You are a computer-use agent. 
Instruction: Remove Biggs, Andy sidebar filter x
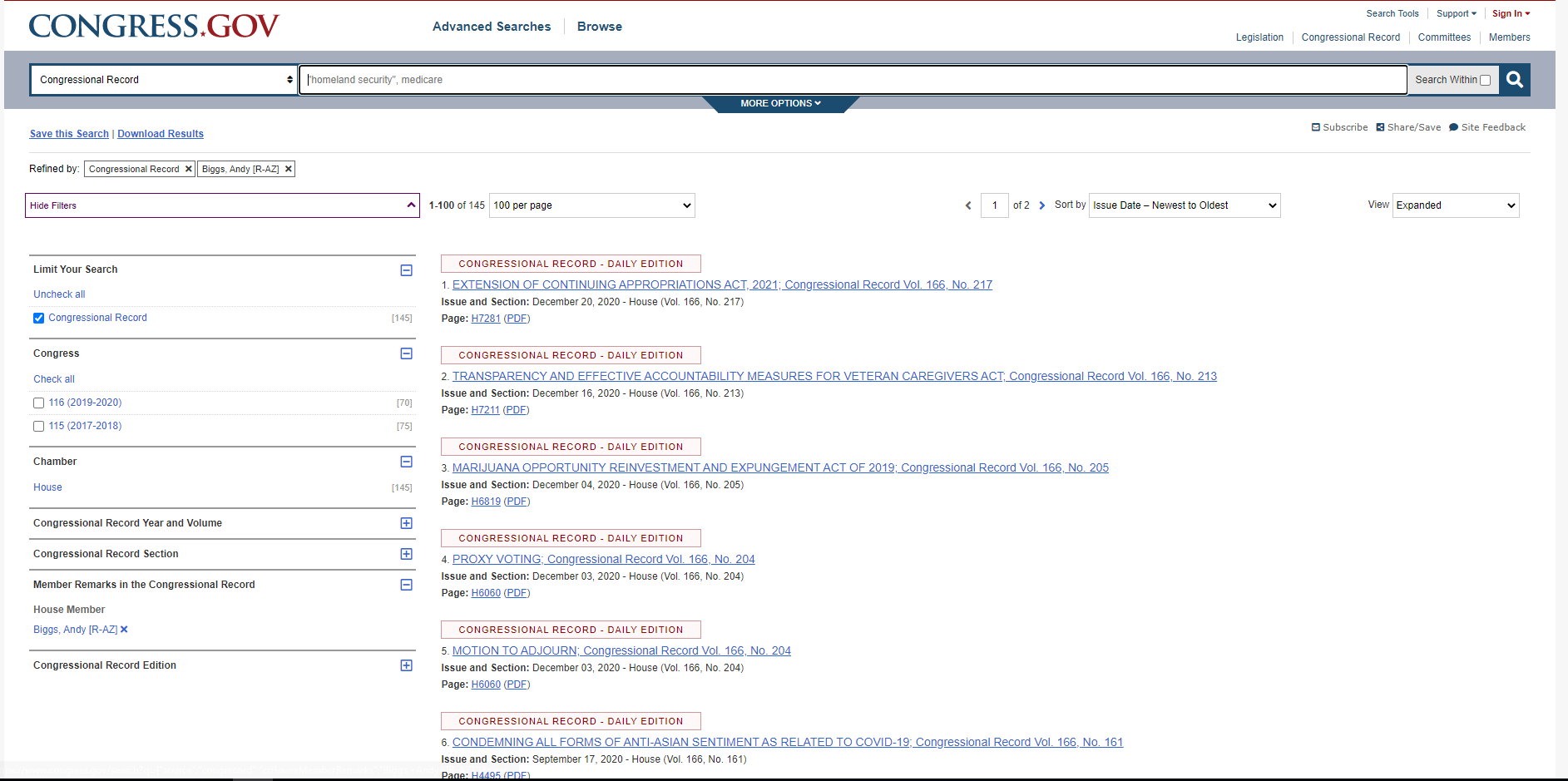(124, 630)
